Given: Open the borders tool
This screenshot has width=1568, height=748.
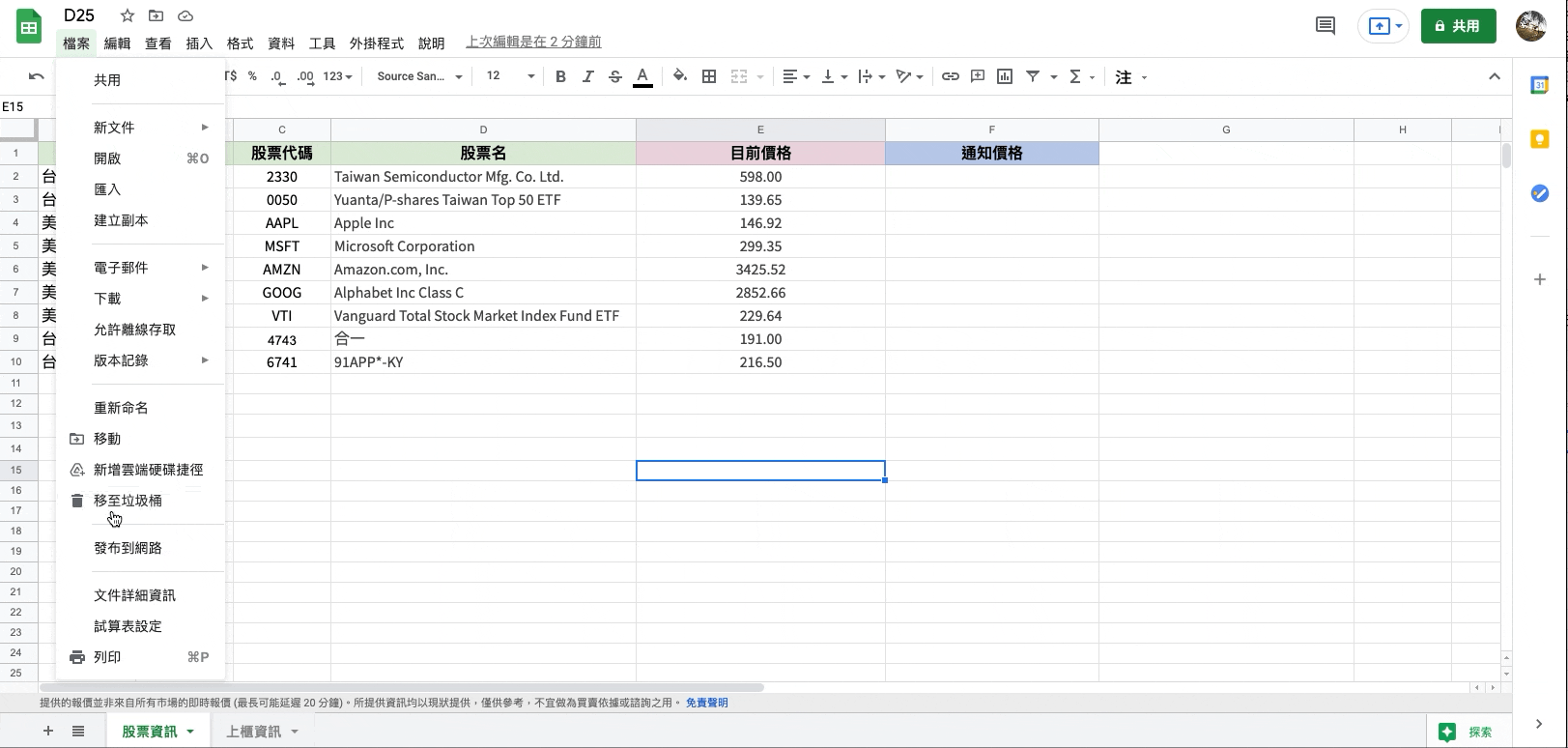Looking at the screenshot, I should click(709, 76).
